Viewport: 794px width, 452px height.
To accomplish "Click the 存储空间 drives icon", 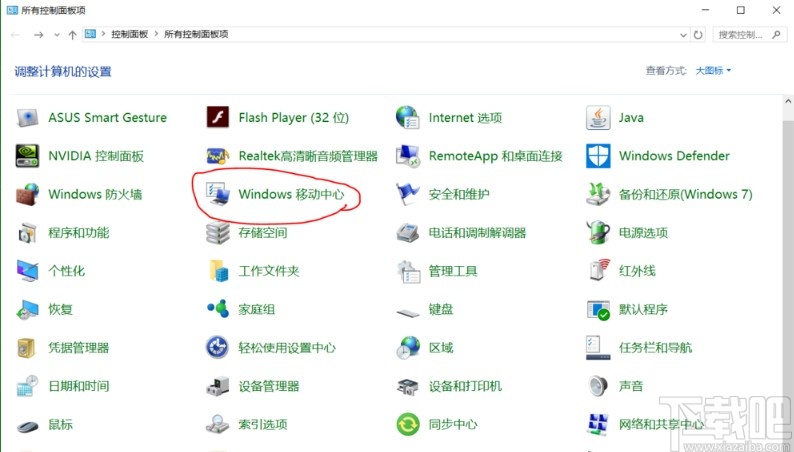I will tap(218, 233).
